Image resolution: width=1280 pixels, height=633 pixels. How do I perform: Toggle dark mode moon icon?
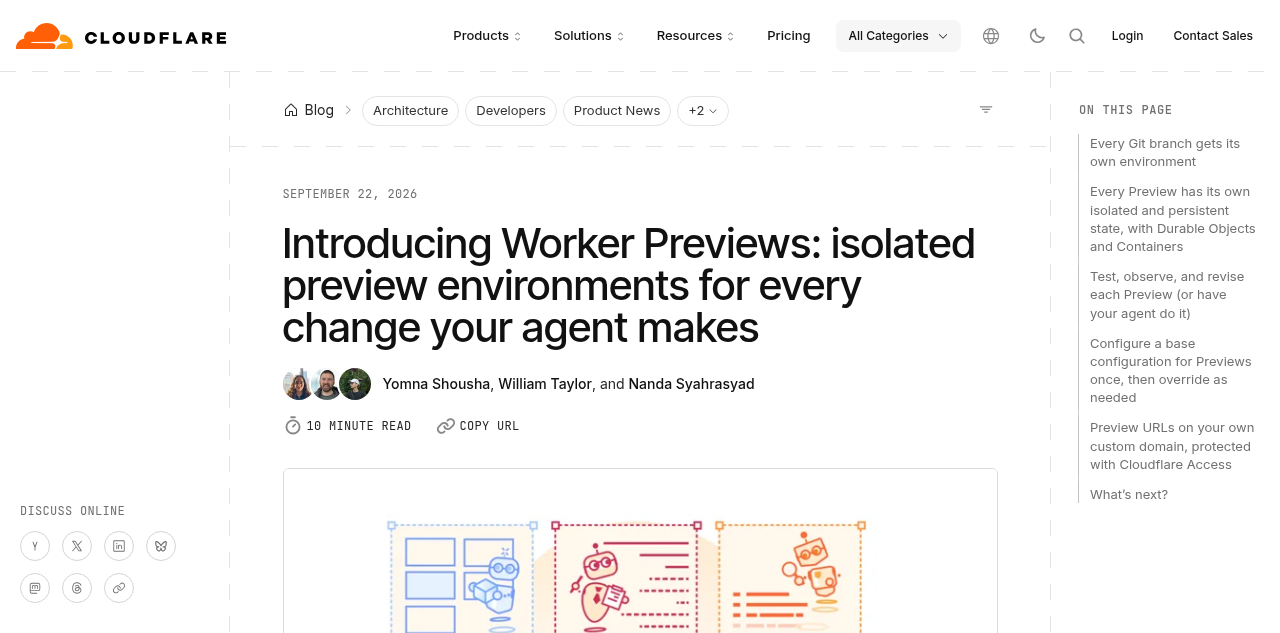pyautogui.click(x=1037, y=36)
